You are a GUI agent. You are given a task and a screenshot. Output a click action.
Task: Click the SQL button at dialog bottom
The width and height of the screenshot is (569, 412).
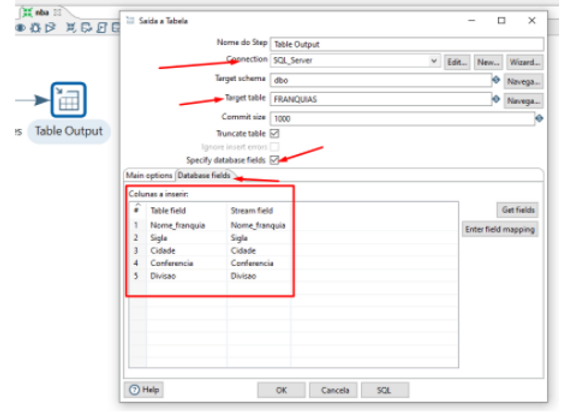click(x=385, y=390)
